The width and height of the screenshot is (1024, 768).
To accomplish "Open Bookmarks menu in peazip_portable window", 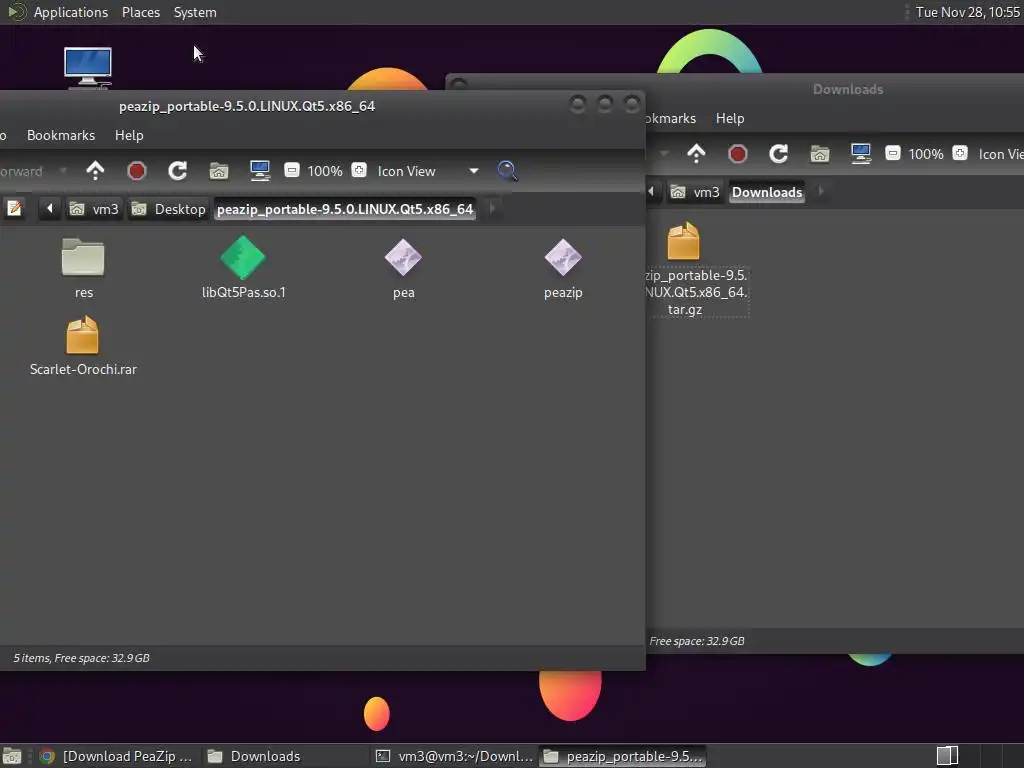I will (61, 135).
